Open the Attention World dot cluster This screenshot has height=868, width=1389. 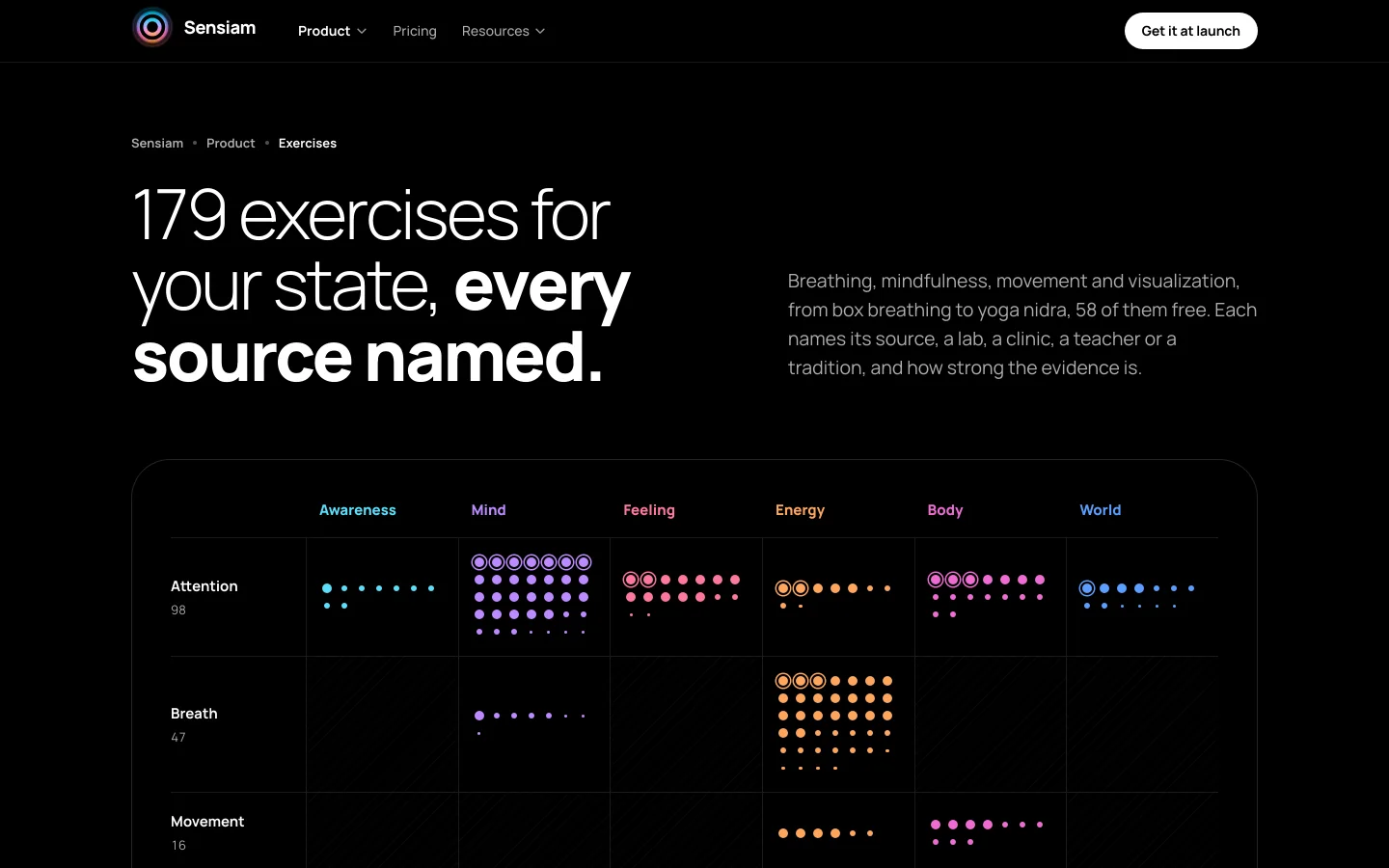(x=1139, y=597)
